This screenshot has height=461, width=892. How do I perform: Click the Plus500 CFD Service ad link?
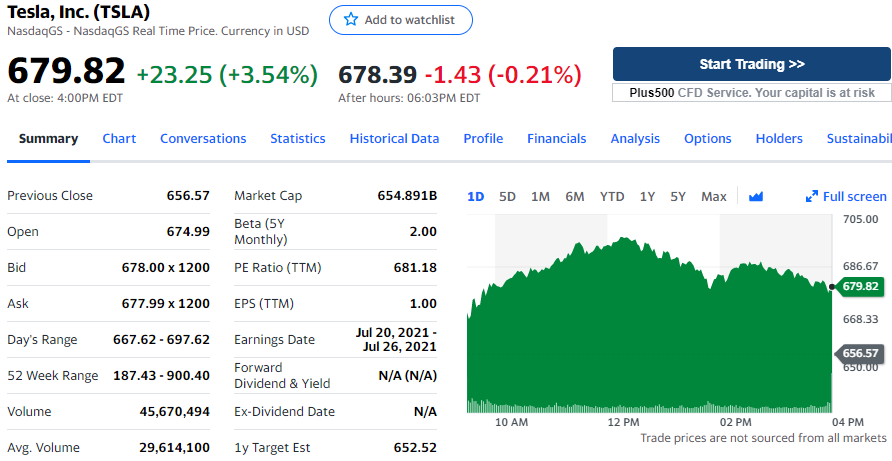(x=752, y=92)
